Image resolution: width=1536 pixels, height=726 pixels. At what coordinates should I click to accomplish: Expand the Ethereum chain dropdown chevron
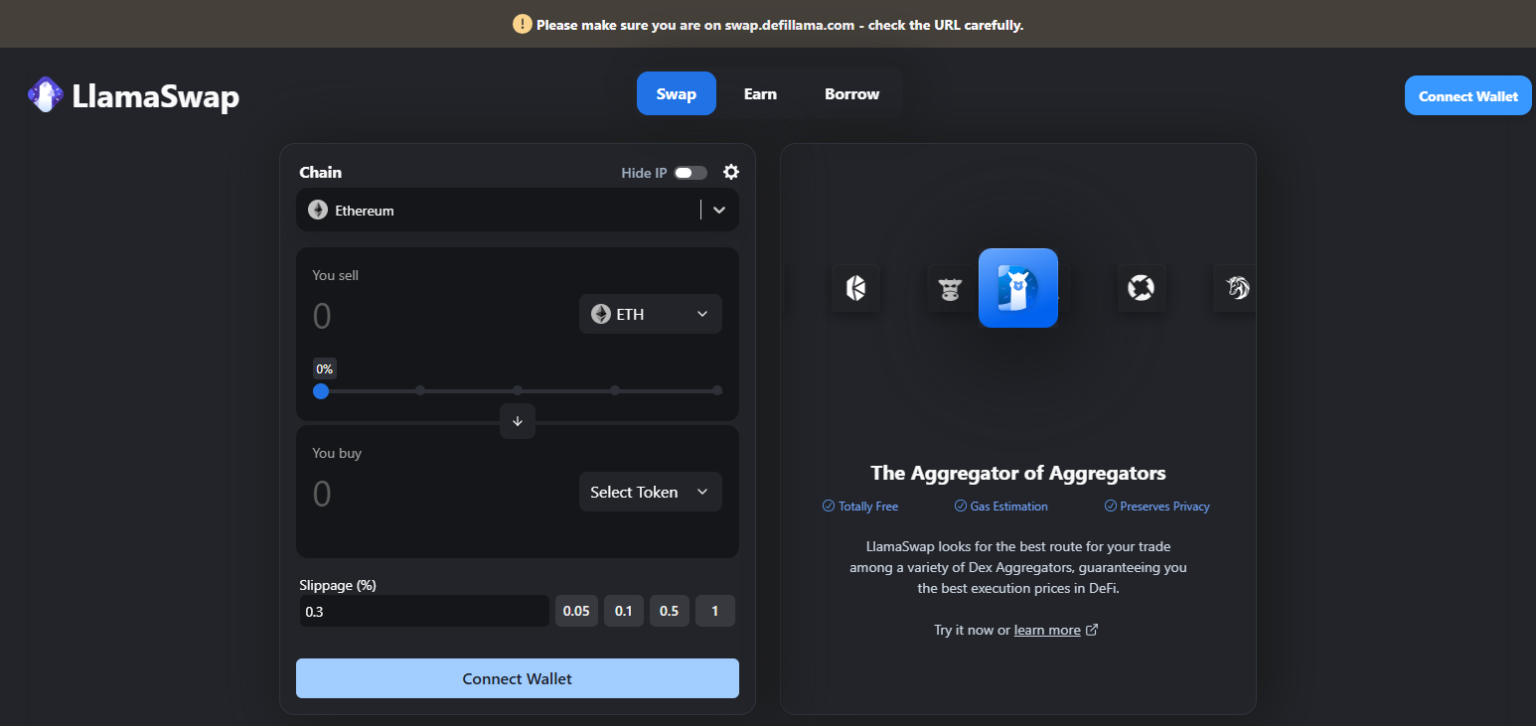point(719,210)
